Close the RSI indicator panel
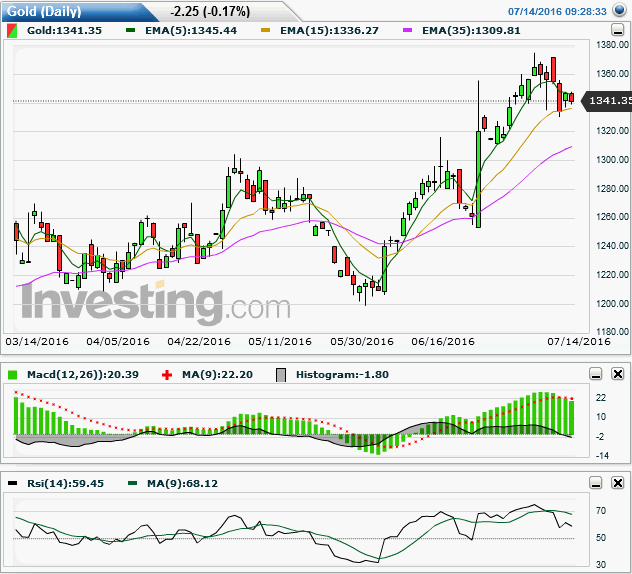 point(617,482)
